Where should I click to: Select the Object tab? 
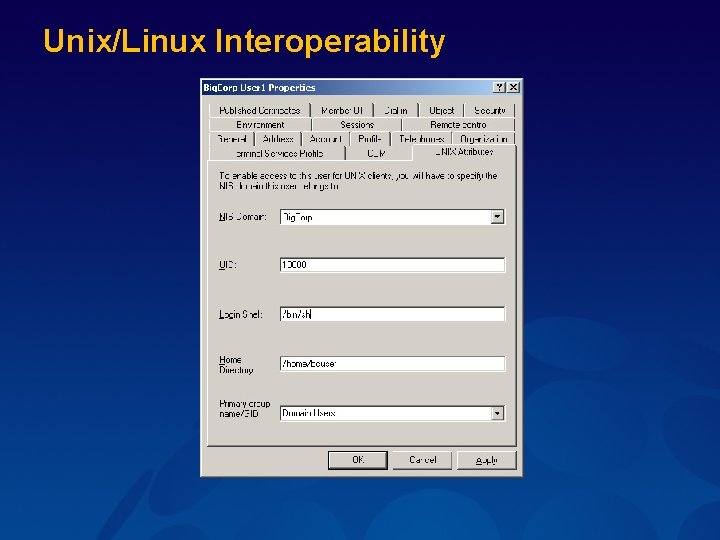click(x=441, y=111)
